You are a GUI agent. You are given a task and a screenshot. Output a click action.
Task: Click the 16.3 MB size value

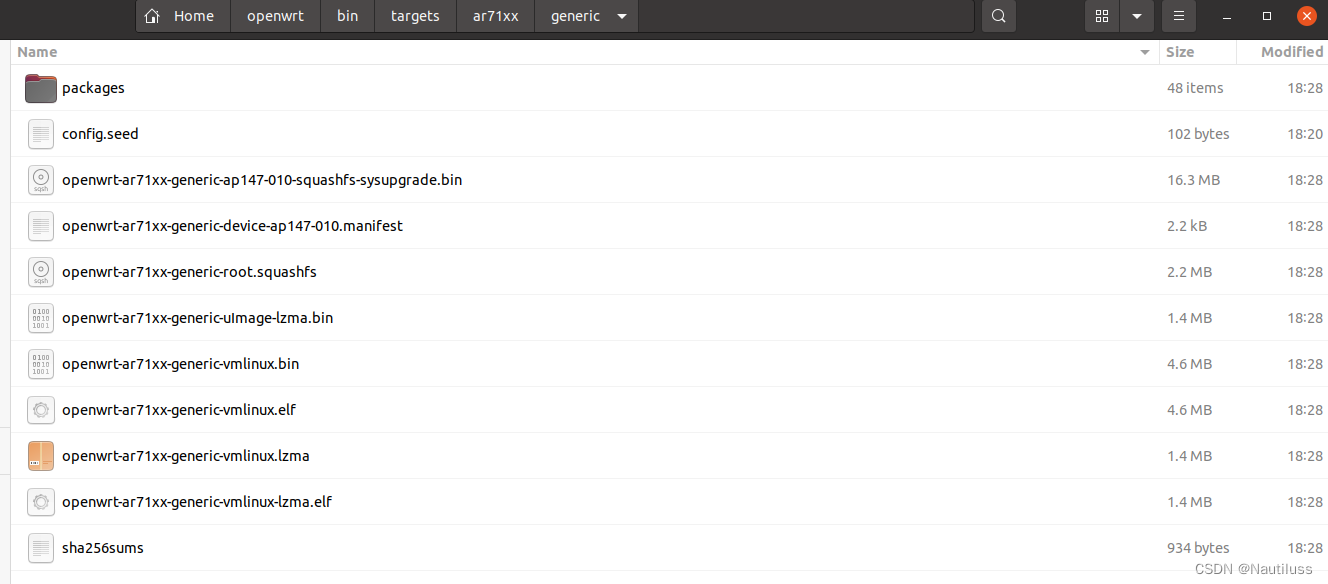tap(1193, 180)
